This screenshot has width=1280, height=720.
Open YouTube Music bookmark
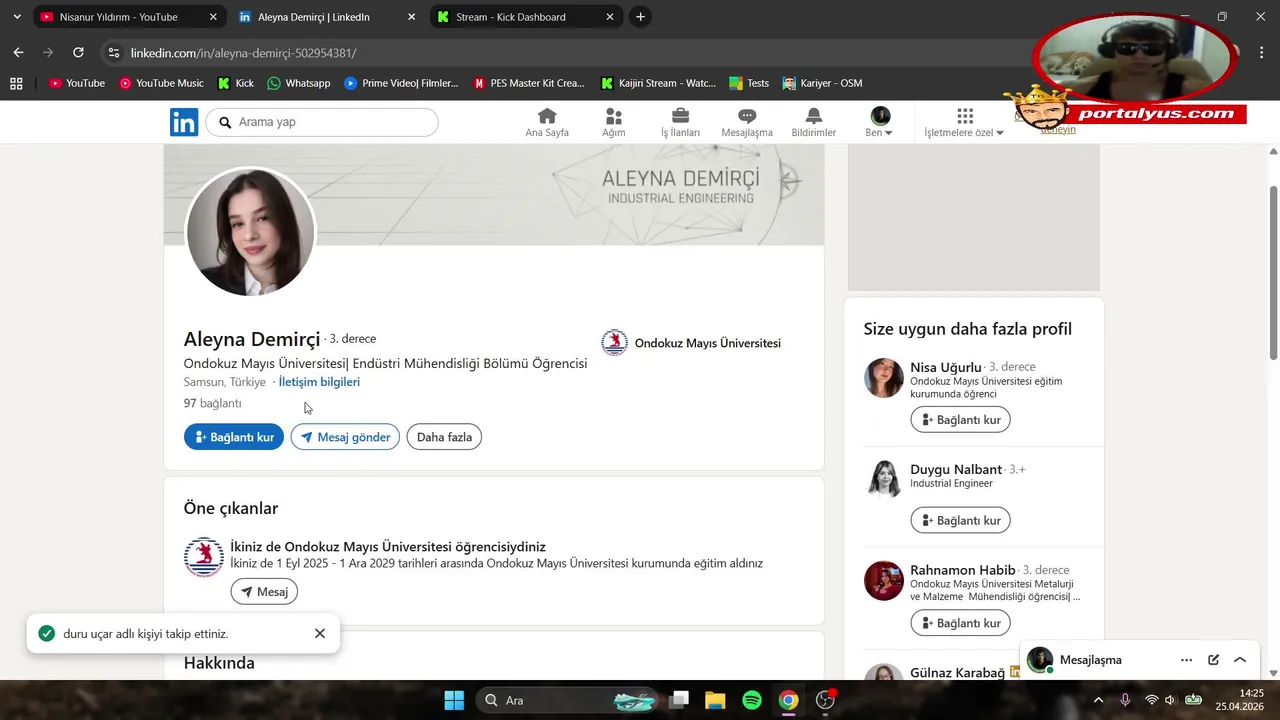point(161,83)
